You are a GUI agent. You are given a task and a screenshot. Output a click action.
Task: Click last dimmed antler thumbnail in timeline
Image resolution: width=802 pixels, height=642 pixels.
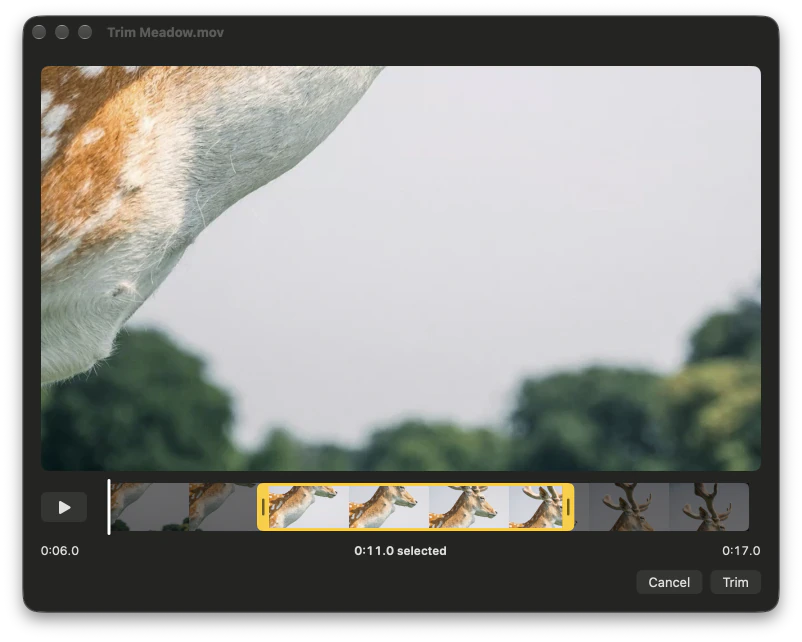709,507
